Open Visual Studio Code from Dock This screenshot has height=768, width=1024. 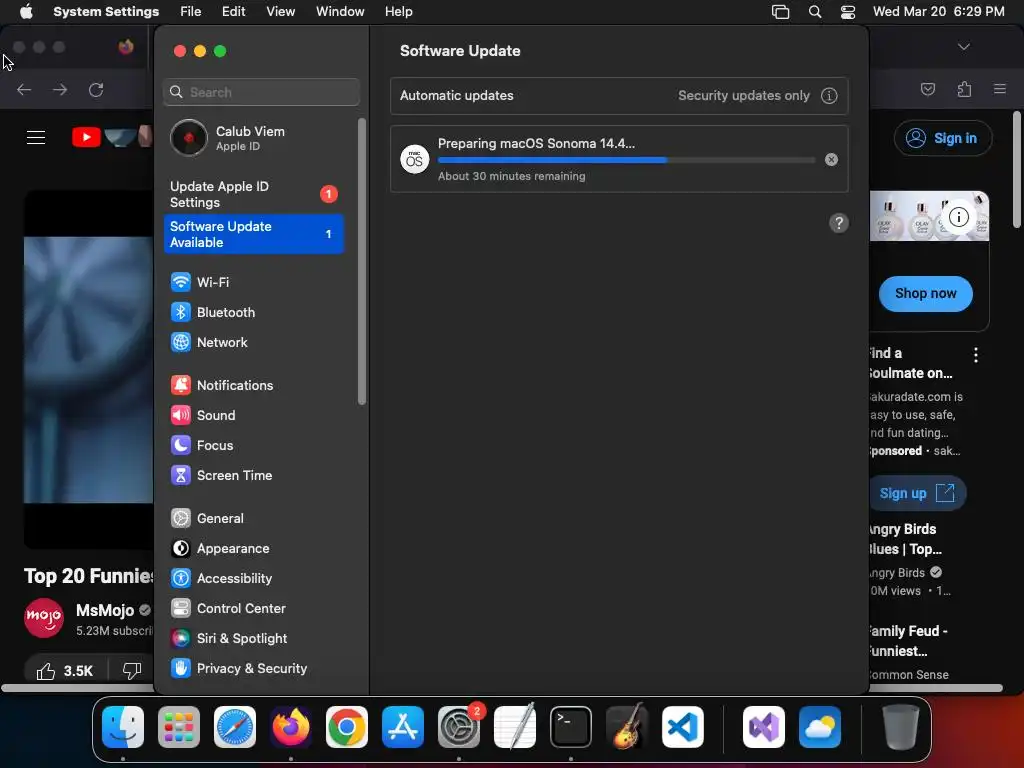[x=682, y=727]
